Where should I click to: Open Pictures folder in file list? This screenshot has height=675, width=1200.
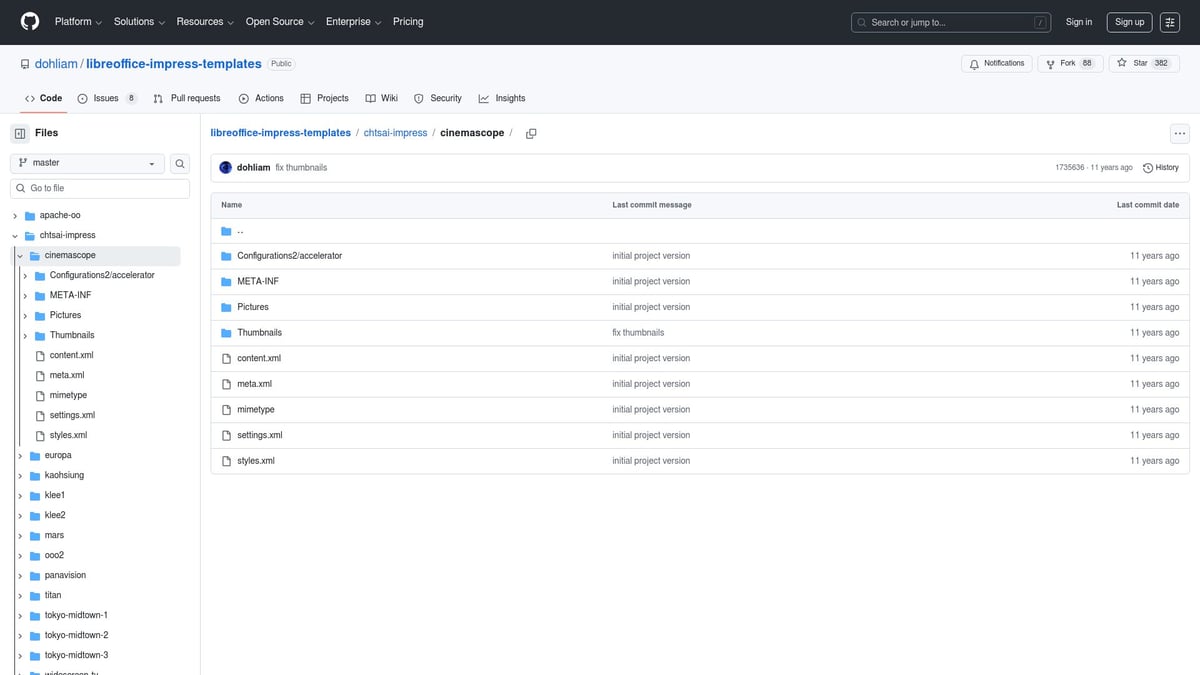click(x=253, y=307)
